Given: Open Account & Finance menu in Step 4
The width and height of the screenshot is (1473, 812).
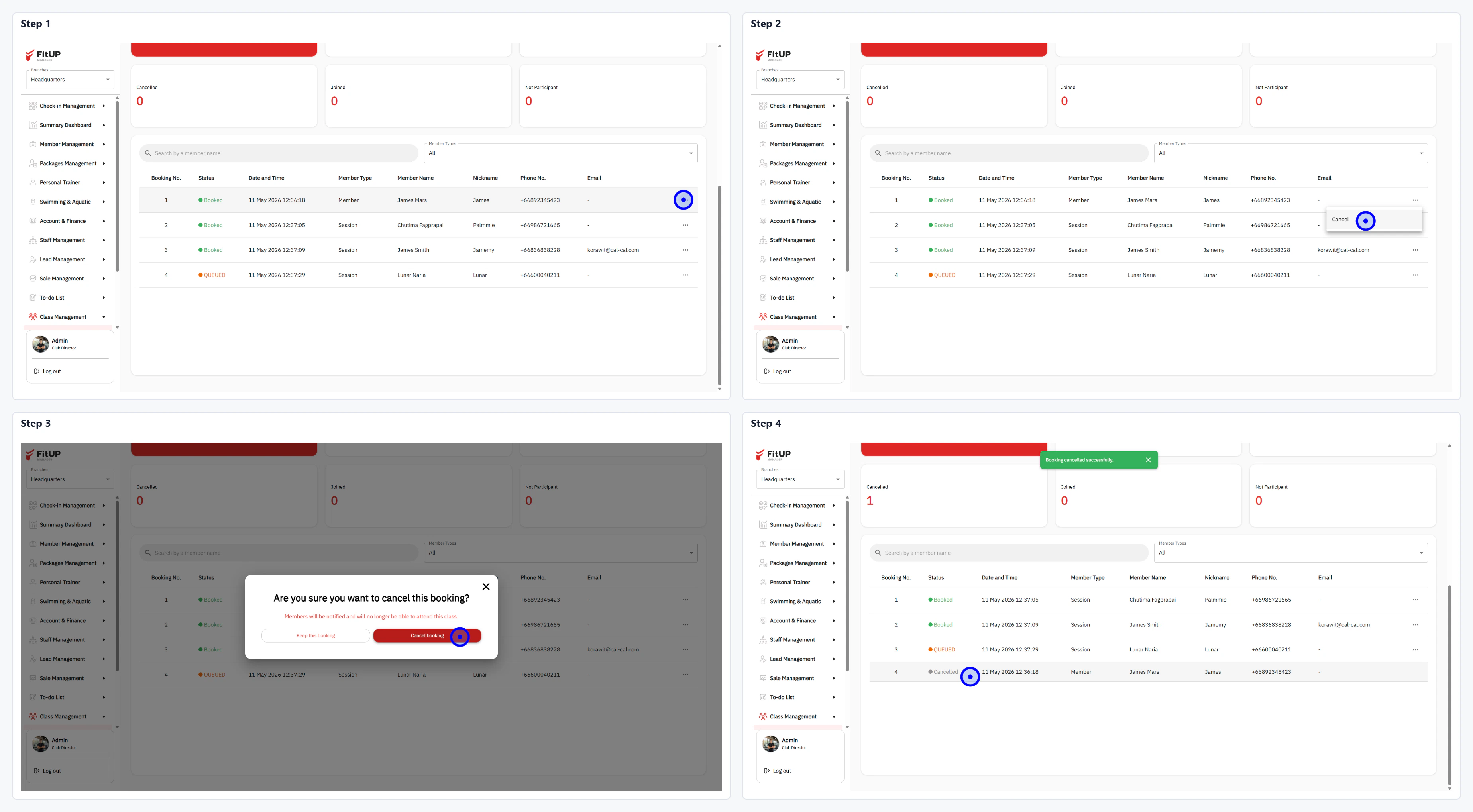Looking at the screenshot, I should 798,620.
